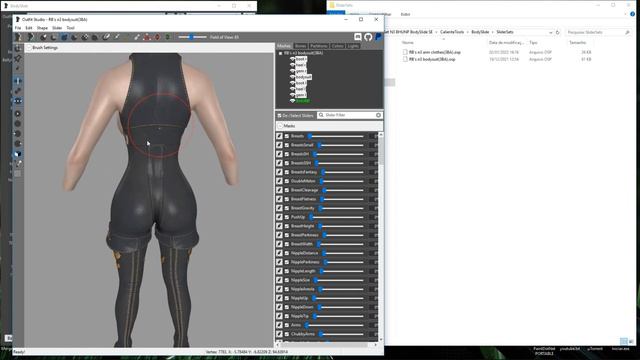The image size is (640, 360).
Task: Click the Field of View slider handle
Action: (x=191, y=37)
